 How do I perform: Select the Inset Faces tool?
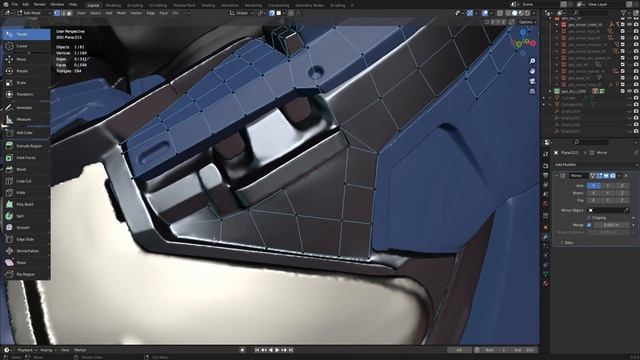pyautogui.click(x=26, y=158)
